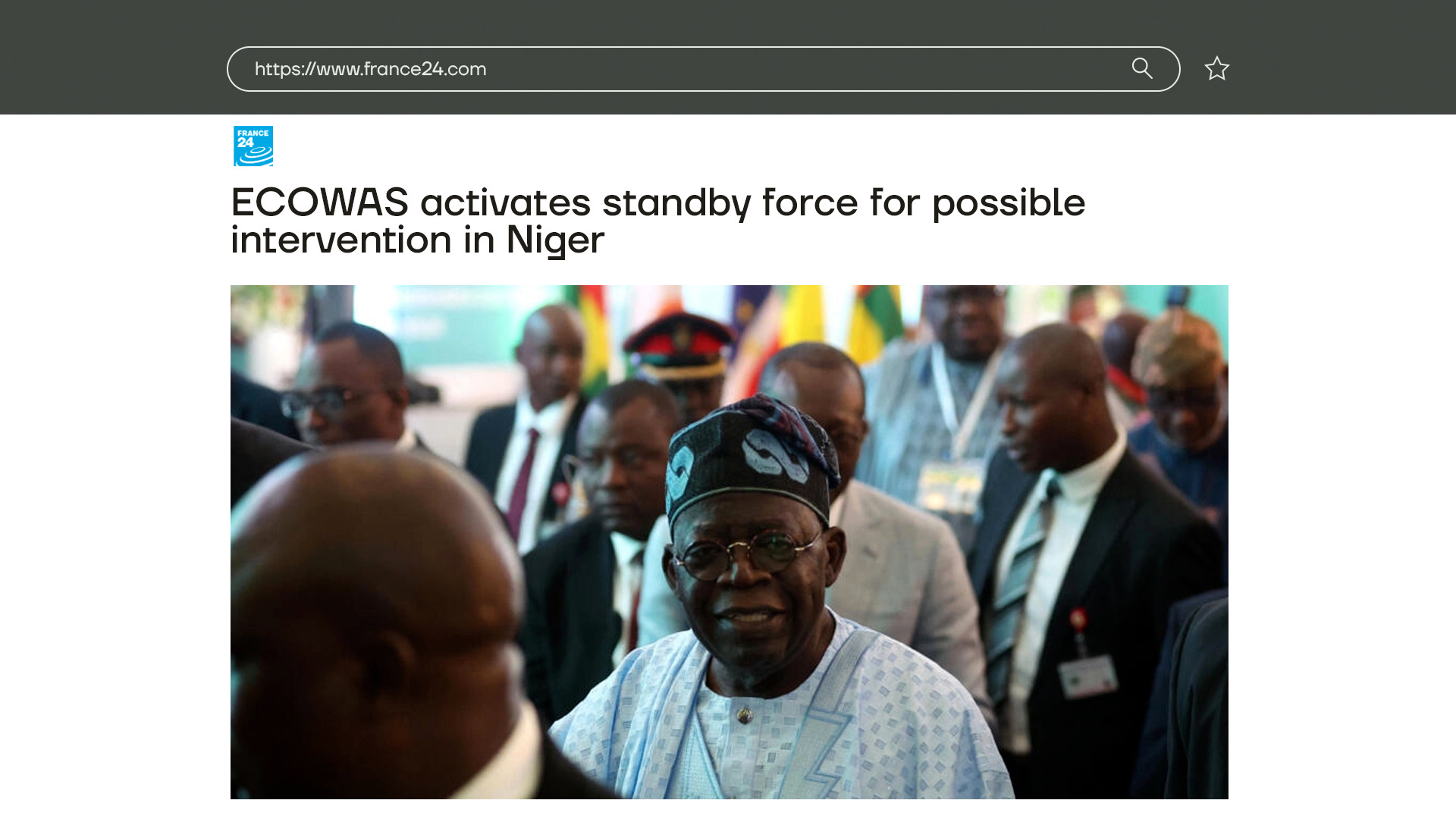The width and height of the screenshot is (1456, 819).
Task: Open the France 24 logo
Action: (253, 146)
